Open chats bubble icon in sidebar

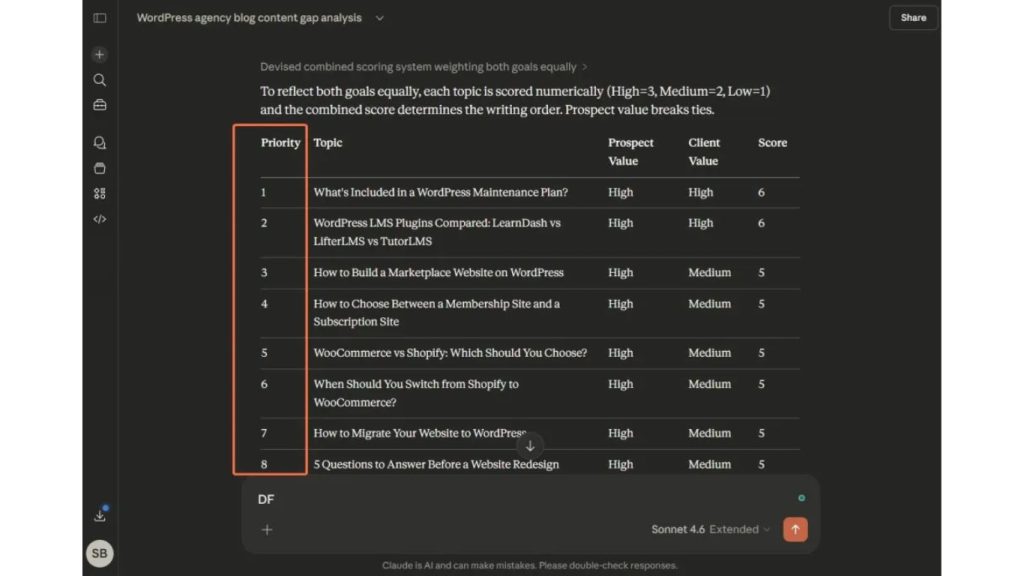(99, 142)
